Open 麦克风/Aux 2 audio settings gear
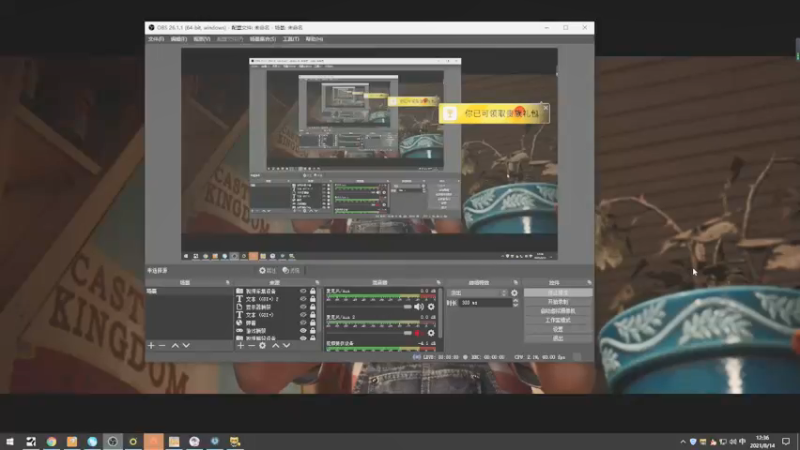This screenshot has width=800, height=450. [x=431, y=333]
